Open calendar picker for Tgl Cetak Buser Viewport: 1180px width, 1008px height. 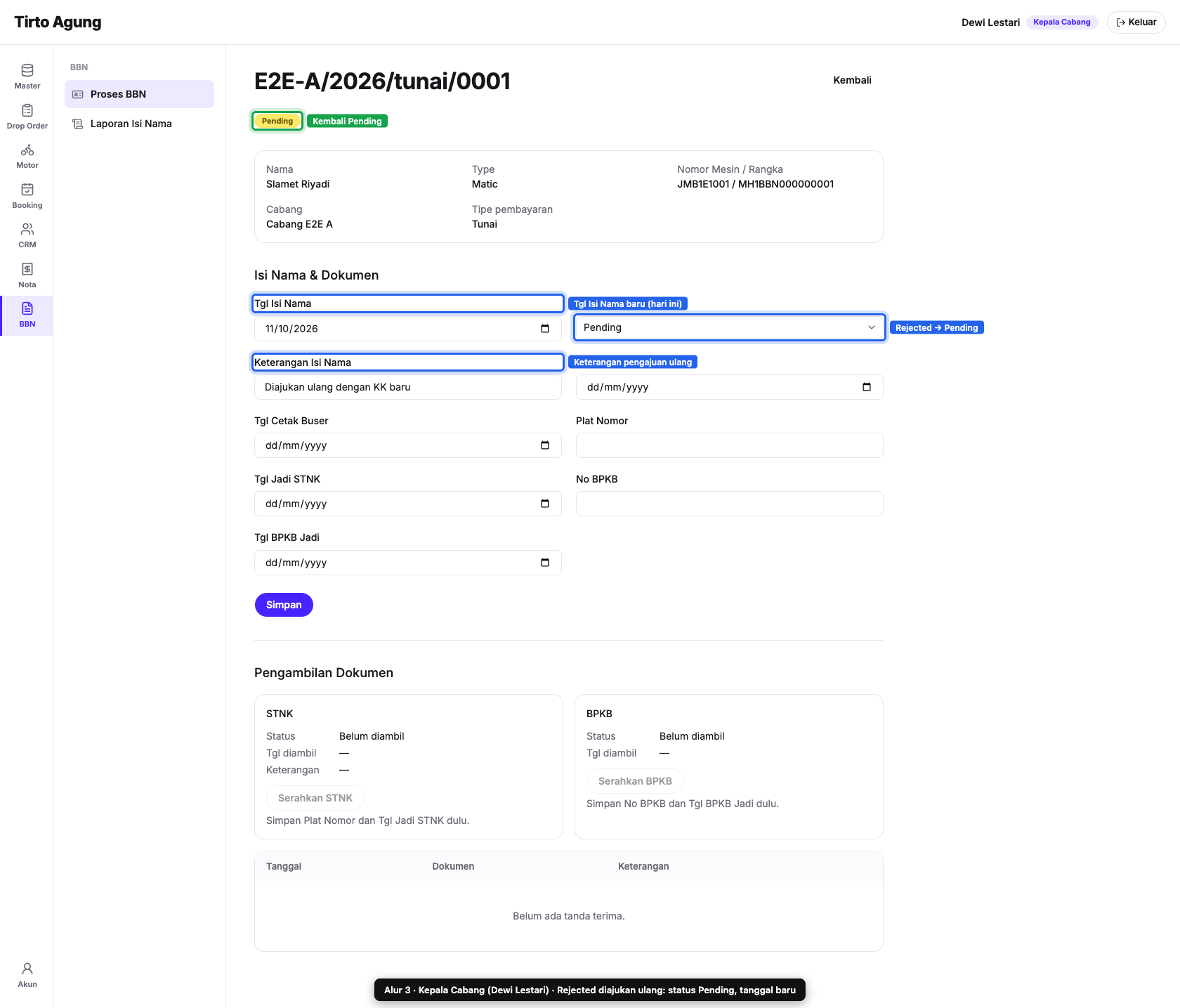(545, 445)
